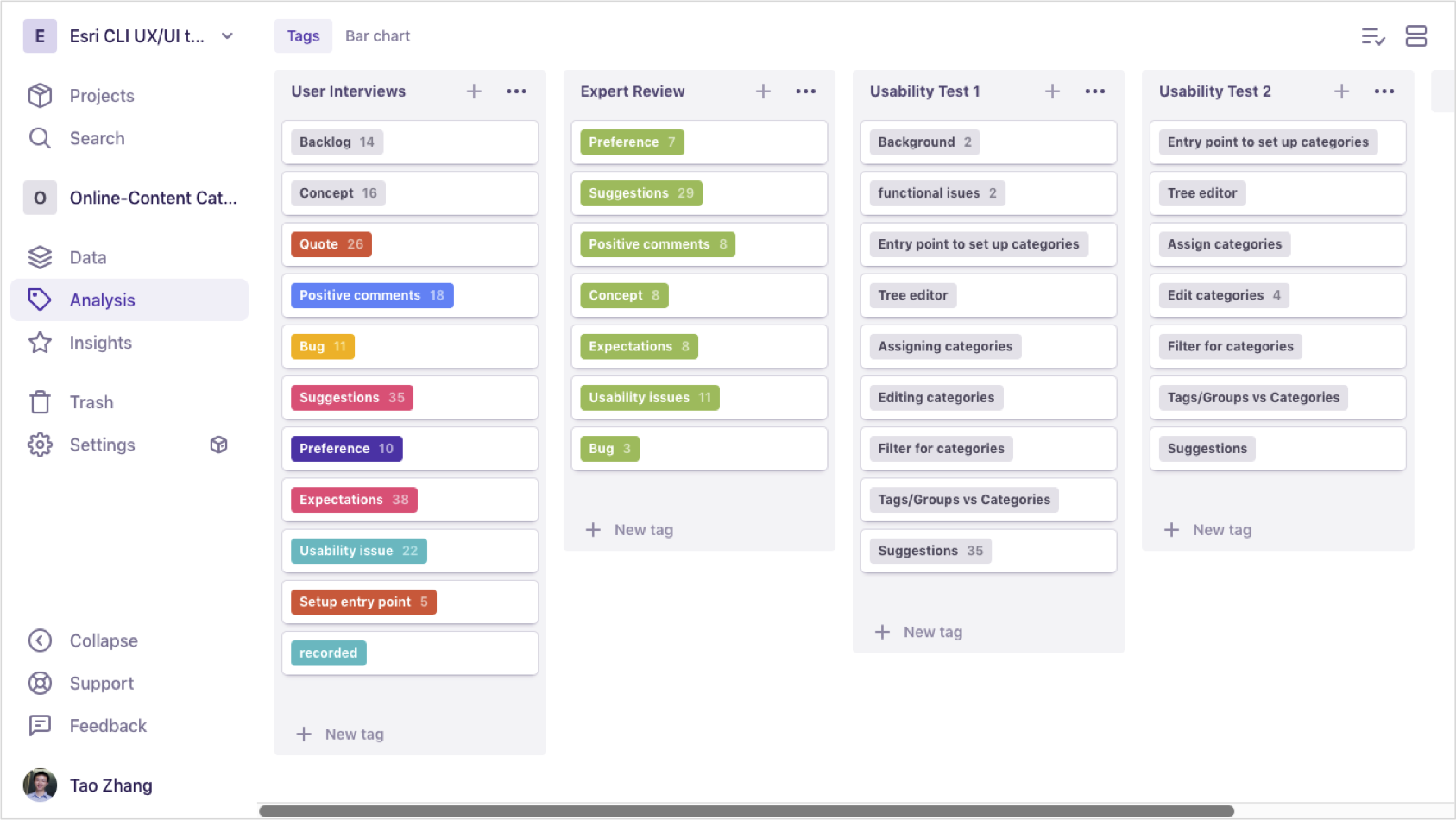Stay on the Tags tab

(302, 35)
